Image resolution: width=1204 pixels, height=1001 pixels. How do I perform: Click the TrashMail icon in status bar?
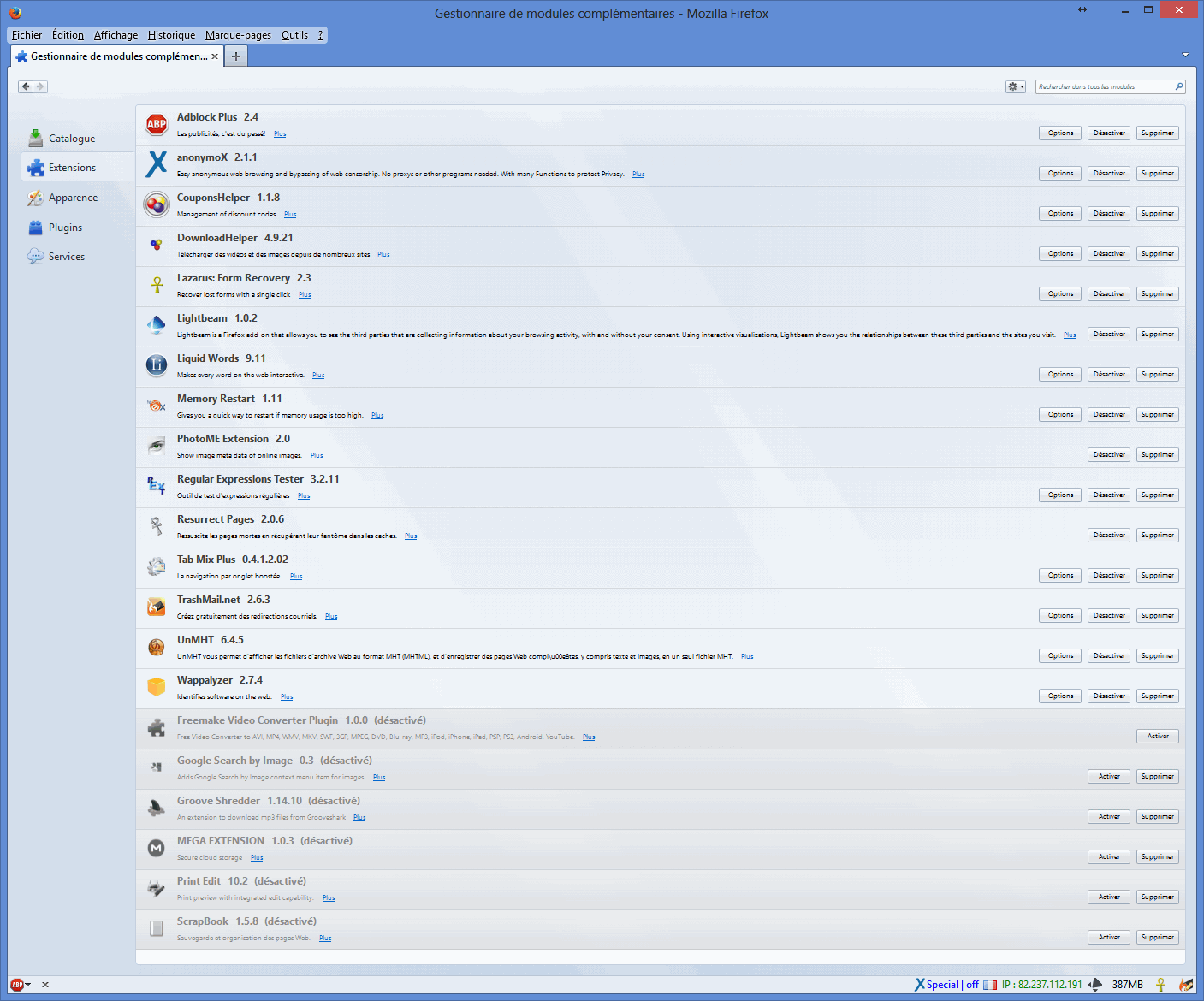tap(1186, 985)
